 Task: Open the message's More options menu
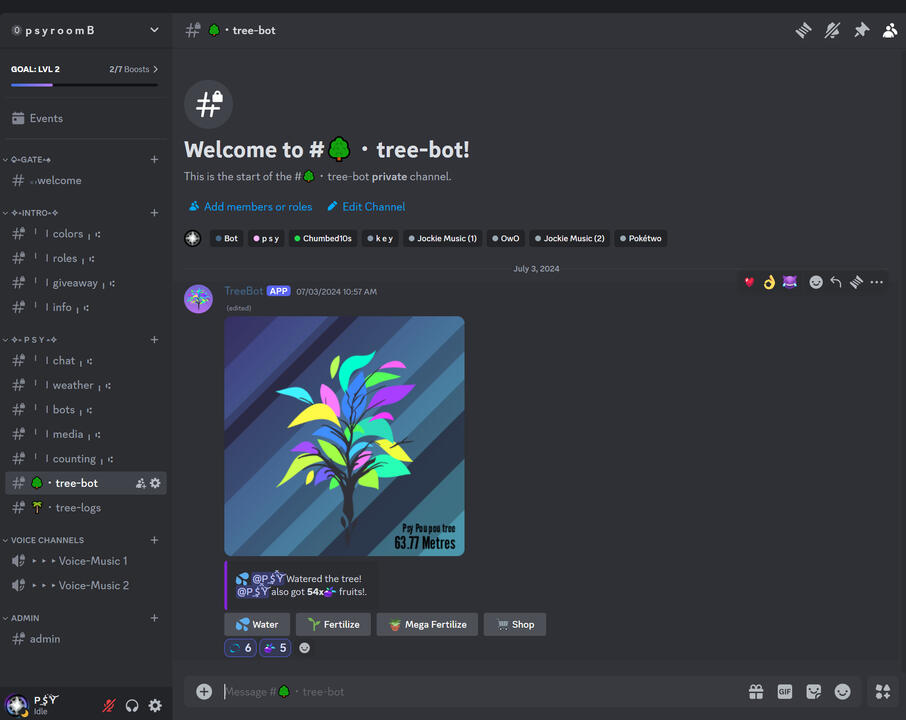877,282
